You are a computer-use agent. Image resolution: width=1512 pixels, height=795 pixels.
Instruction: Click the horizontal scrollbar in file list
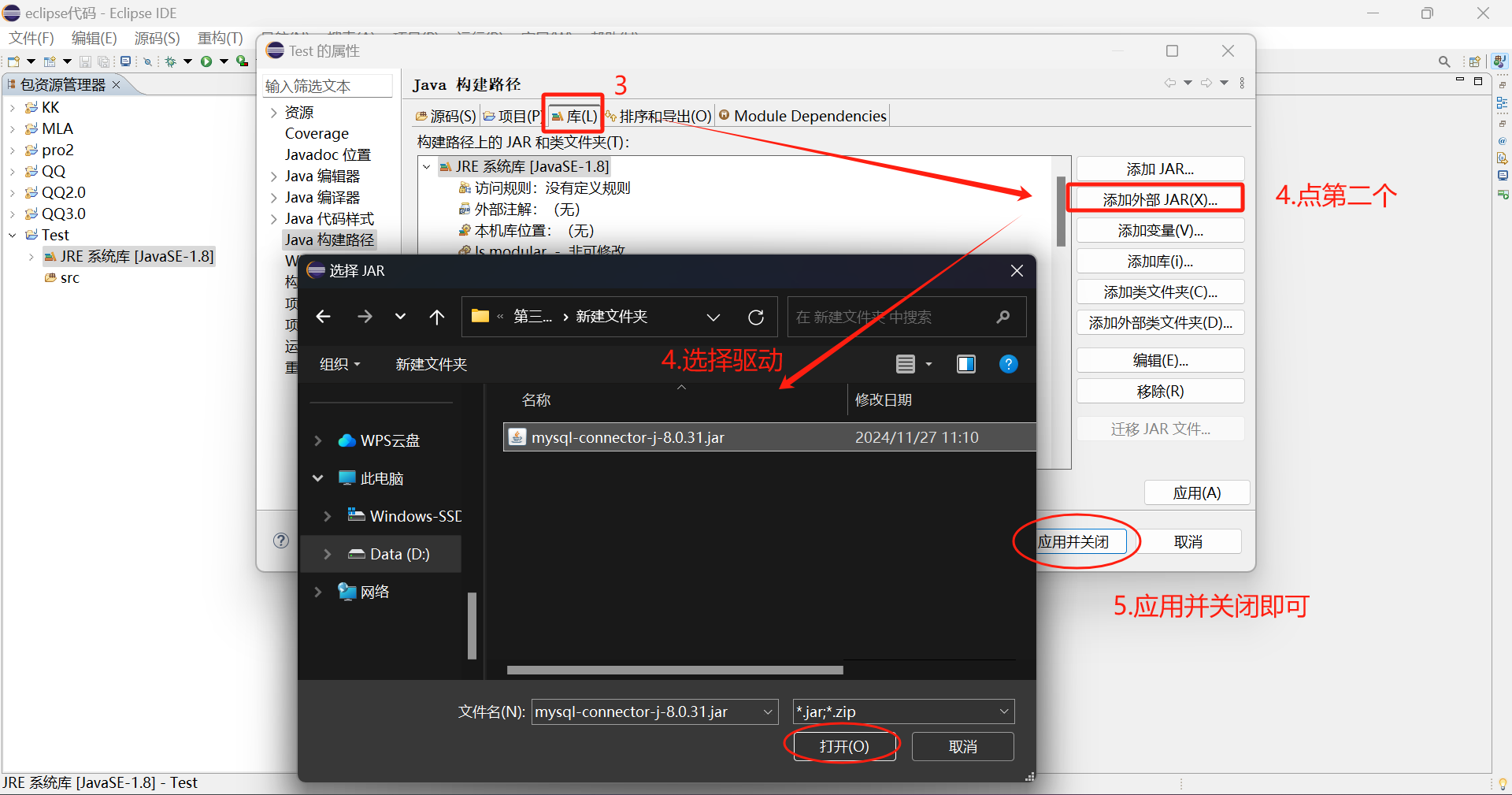[x=675, y=670]
